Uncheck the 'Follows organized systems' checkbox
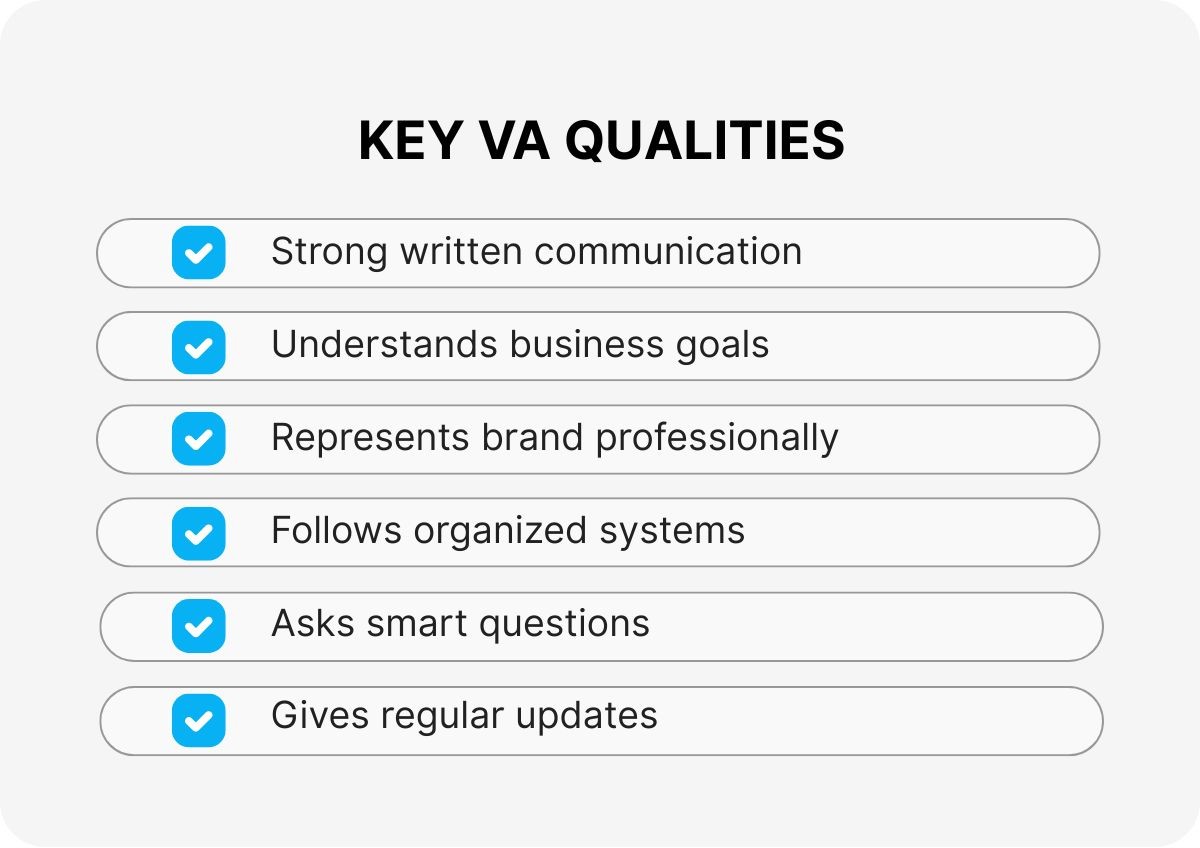 [198, 532]
